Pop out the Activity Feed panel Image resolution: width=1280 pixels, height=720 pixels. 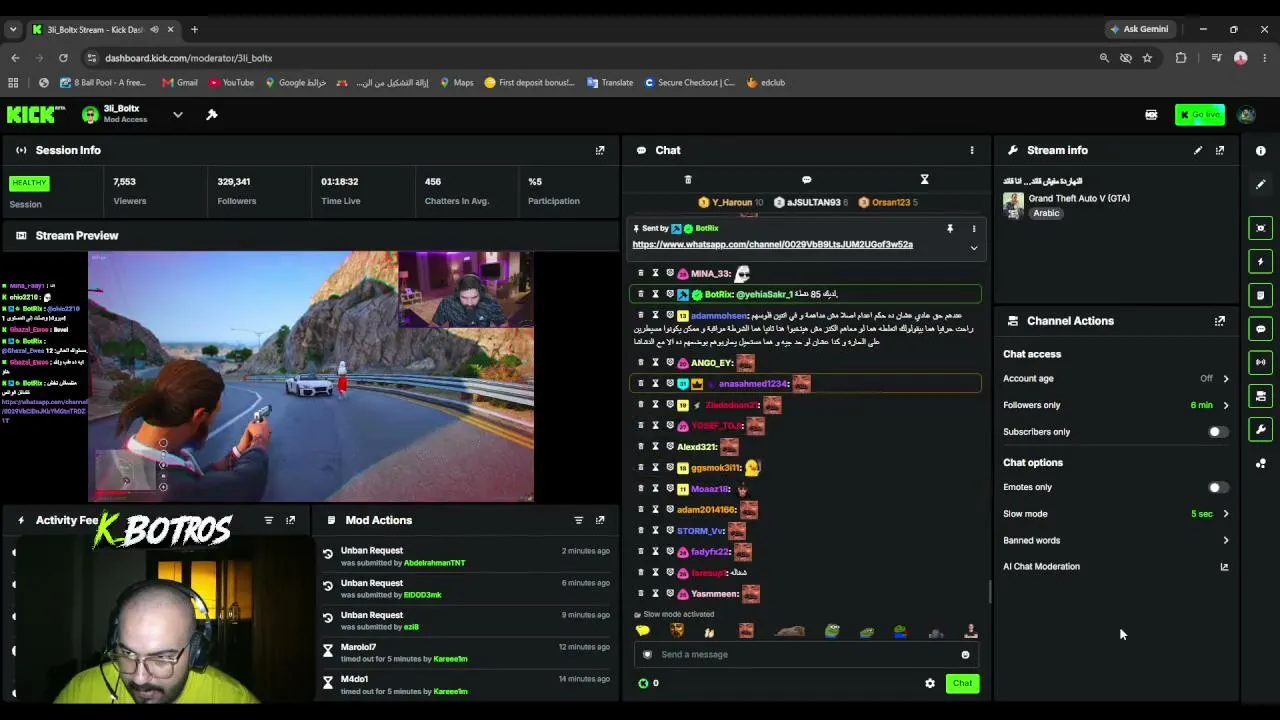click(x=290, y=520)
